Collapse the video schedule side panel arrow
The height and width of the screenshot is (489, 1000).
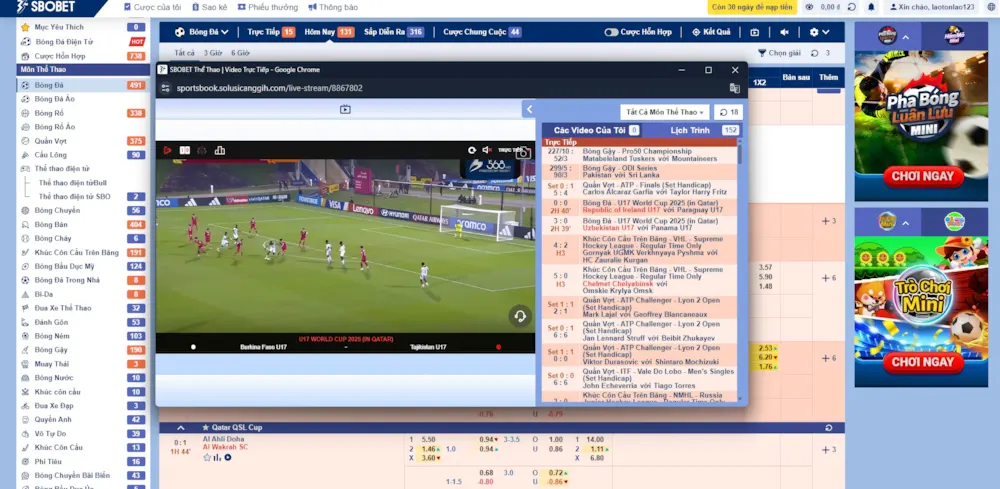coord(528,109)
